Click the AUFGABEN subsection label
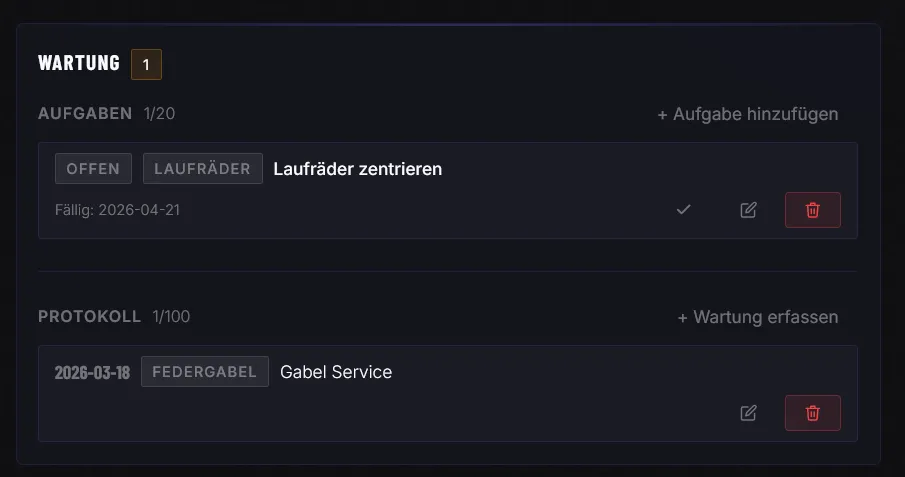 point(85,114)
